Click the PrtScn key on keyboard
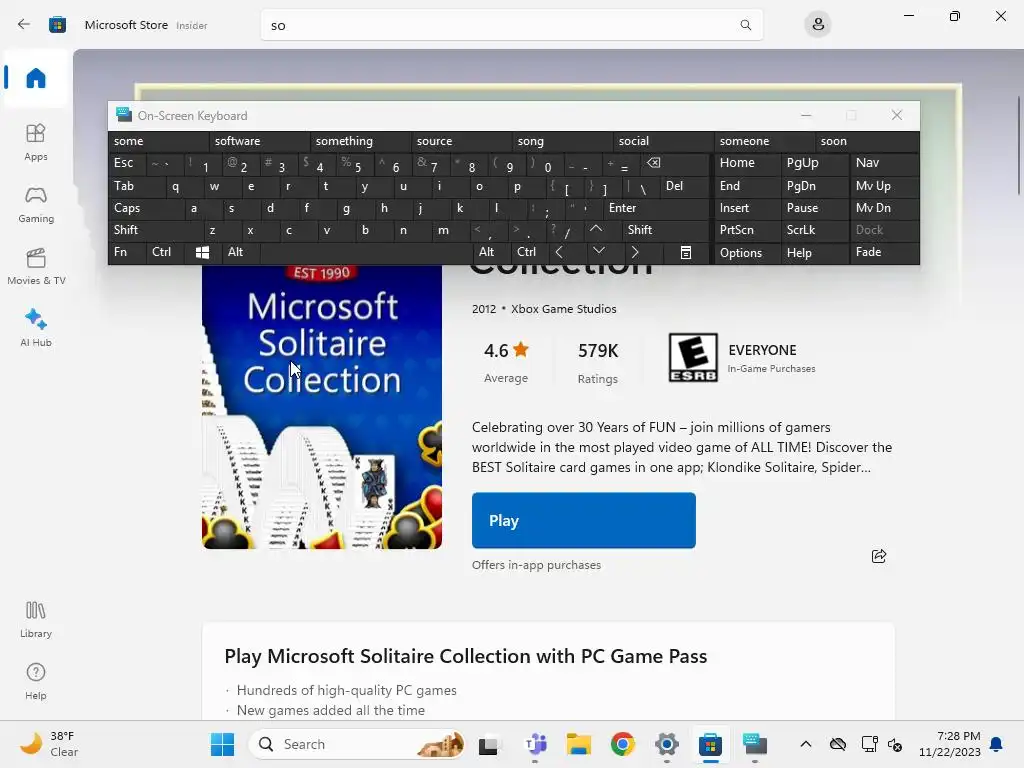This screenshot has height=768, width=1024. [748, 230]
